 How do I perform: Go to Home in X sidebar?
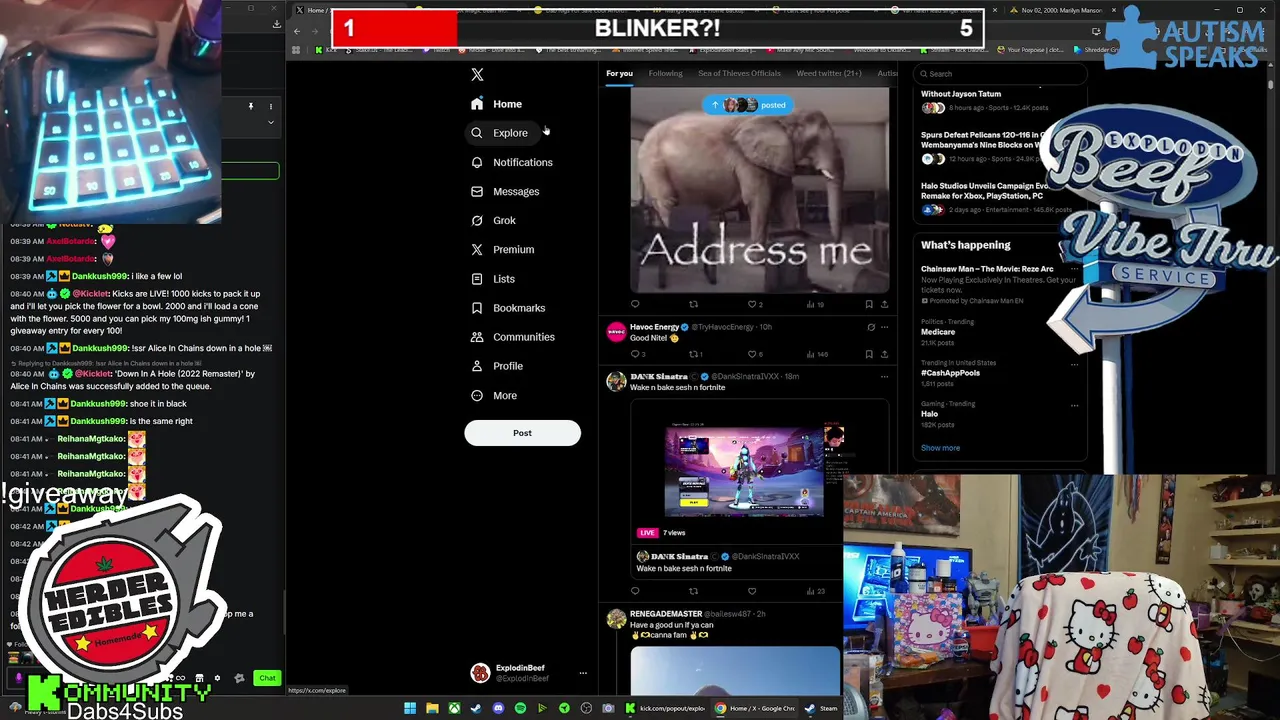497,104
